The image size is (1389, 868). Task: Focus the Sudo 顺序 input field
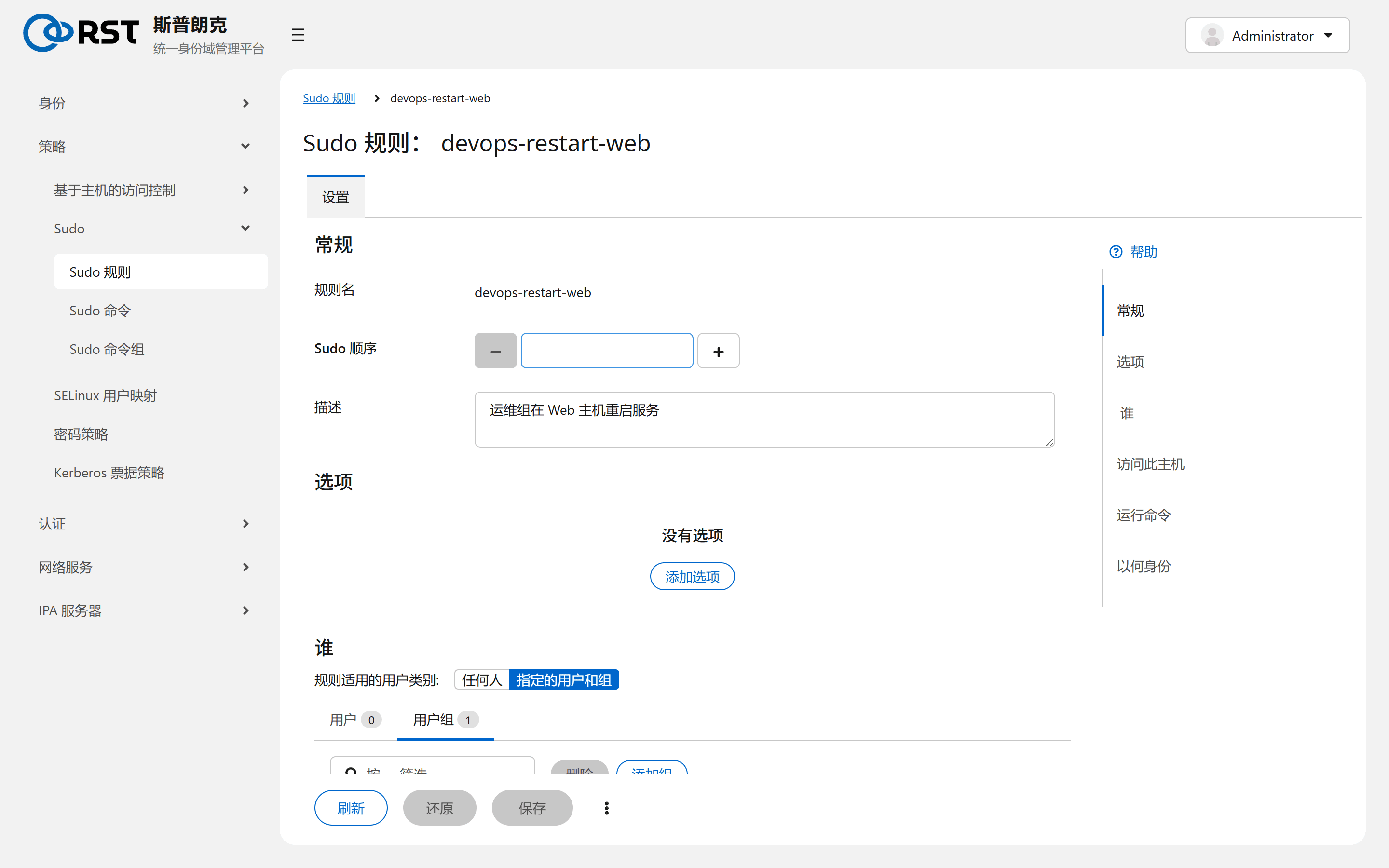coord(607,351)
